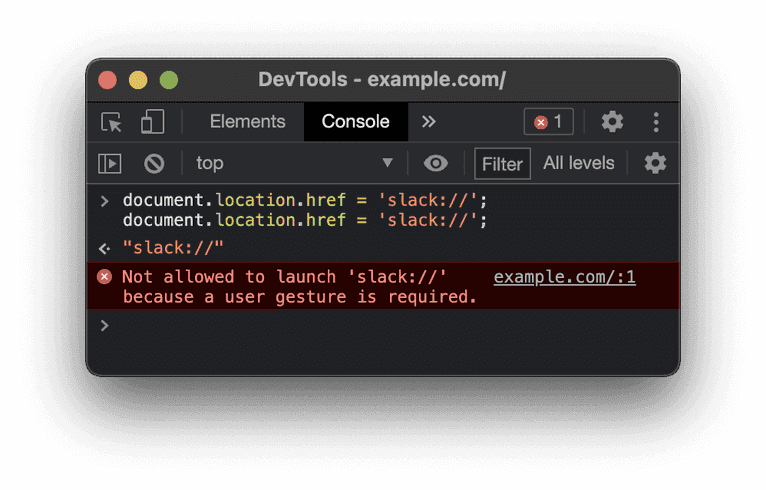Image resolution: width=766 pixels, height=490 pixels.
Task: Click the Filter input field
Action: click(x=502, y=164)
